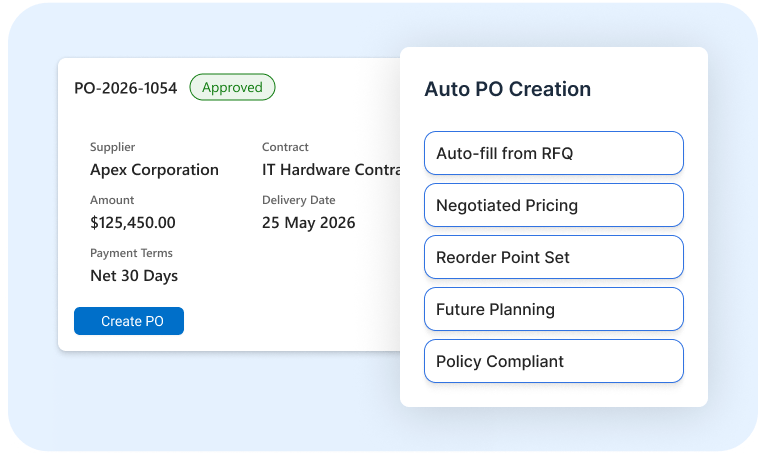
Task: Select the $125,450.00 amount value
Action: (133, 222)
